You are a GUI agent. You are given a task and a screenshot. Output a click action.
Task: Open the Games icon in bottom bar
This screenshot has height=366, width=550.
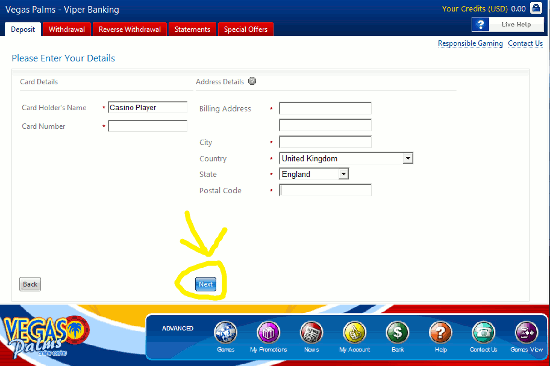click(226, 333)
